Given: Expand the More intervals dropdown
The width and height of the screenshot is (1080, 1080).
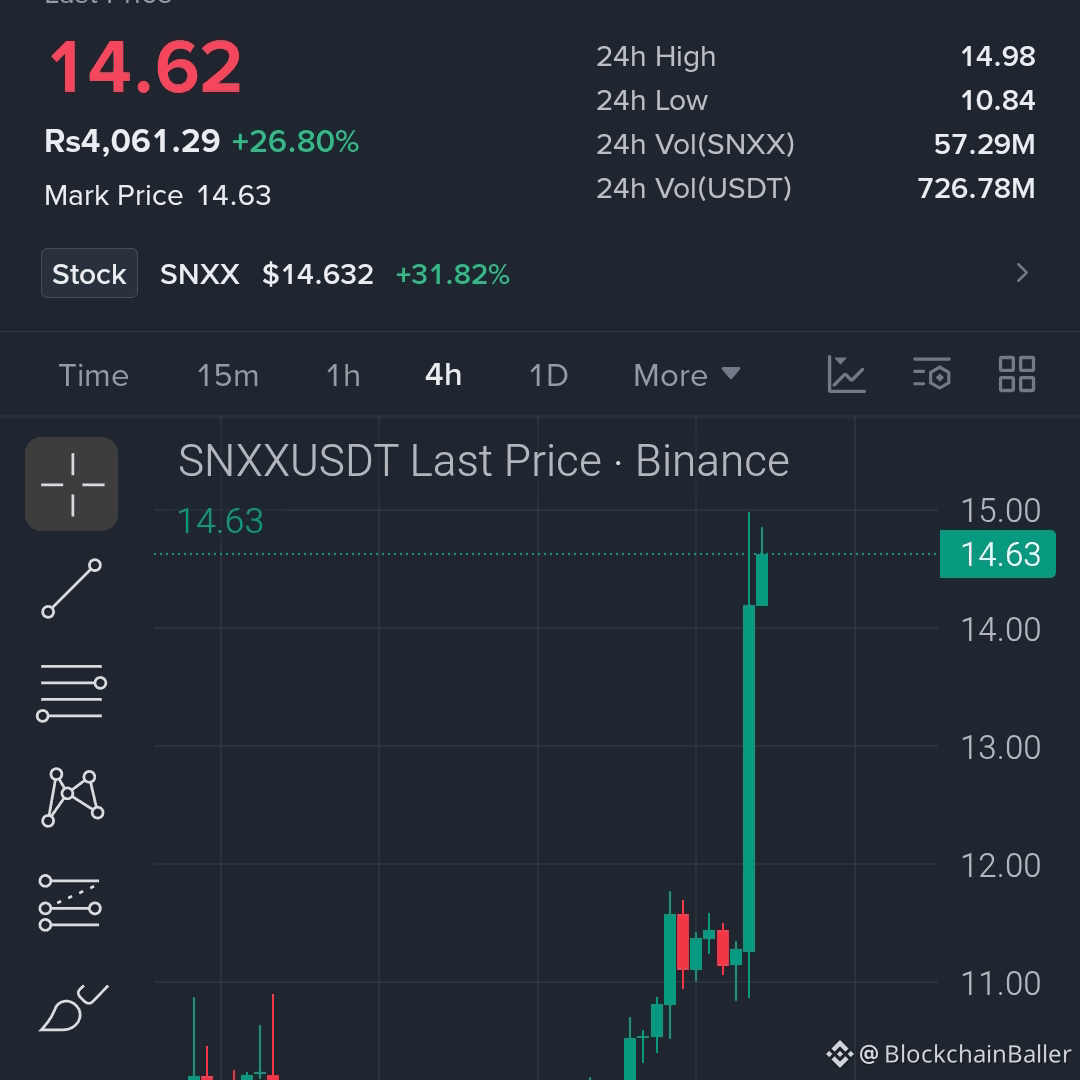Looking at the screenshot, I should tap(687, 375).
